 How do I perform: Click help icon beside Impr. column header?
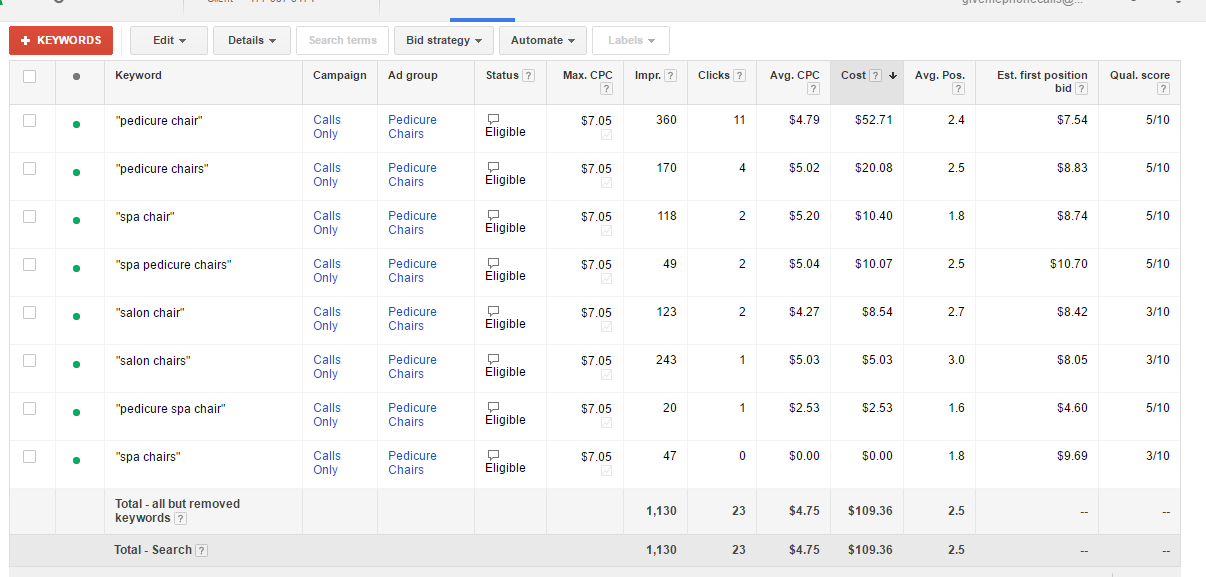(x=670, y=76)
